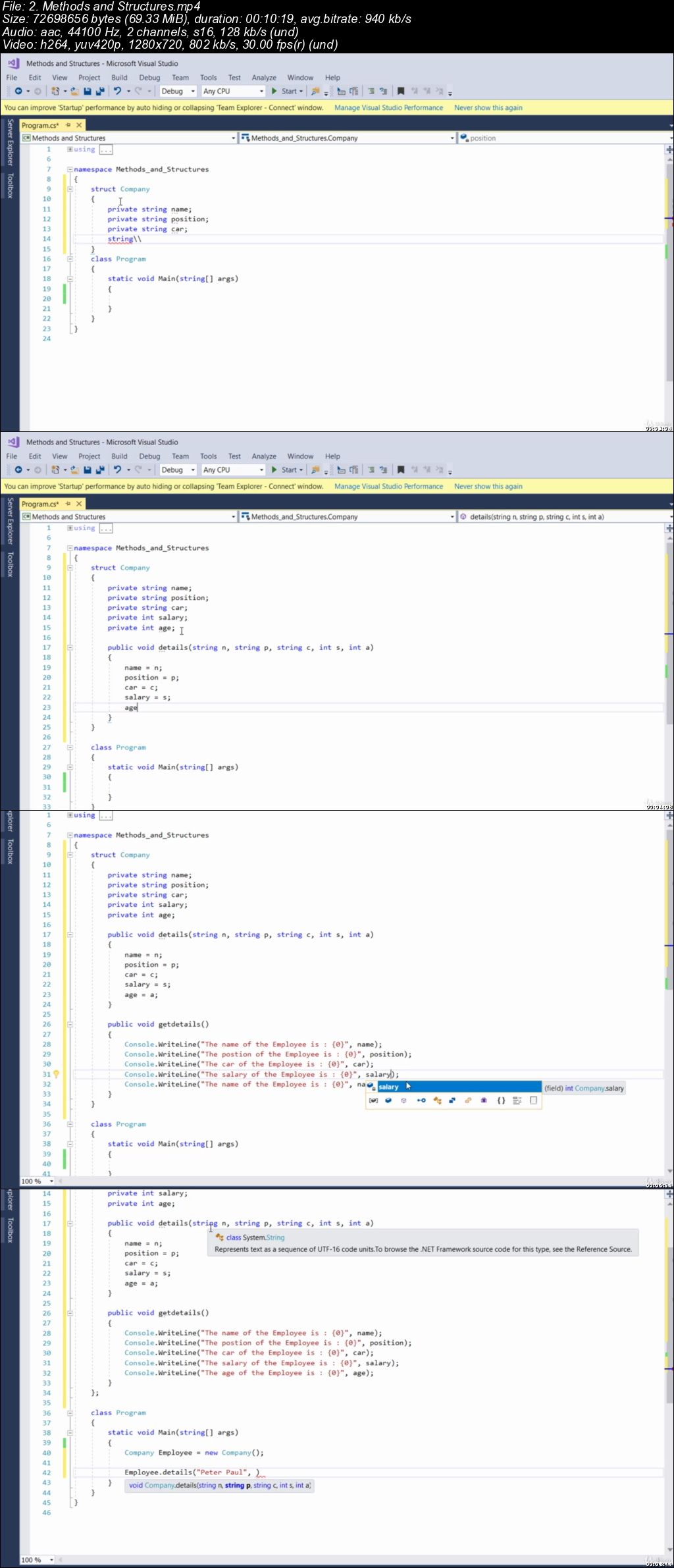Click the lightbulb quick-action icon at line 31
674x1568 pixels.
pos(56,1074)
